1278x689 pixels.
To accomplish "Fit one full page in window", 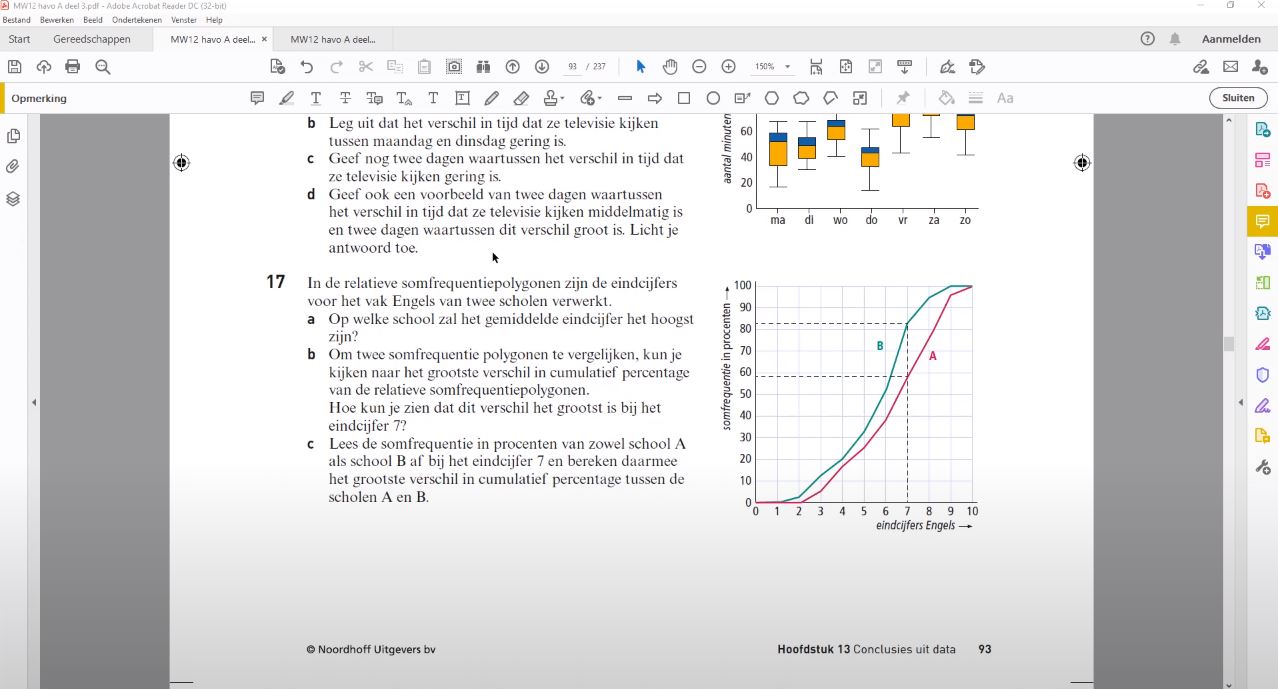I will click(x=846, y=66).
